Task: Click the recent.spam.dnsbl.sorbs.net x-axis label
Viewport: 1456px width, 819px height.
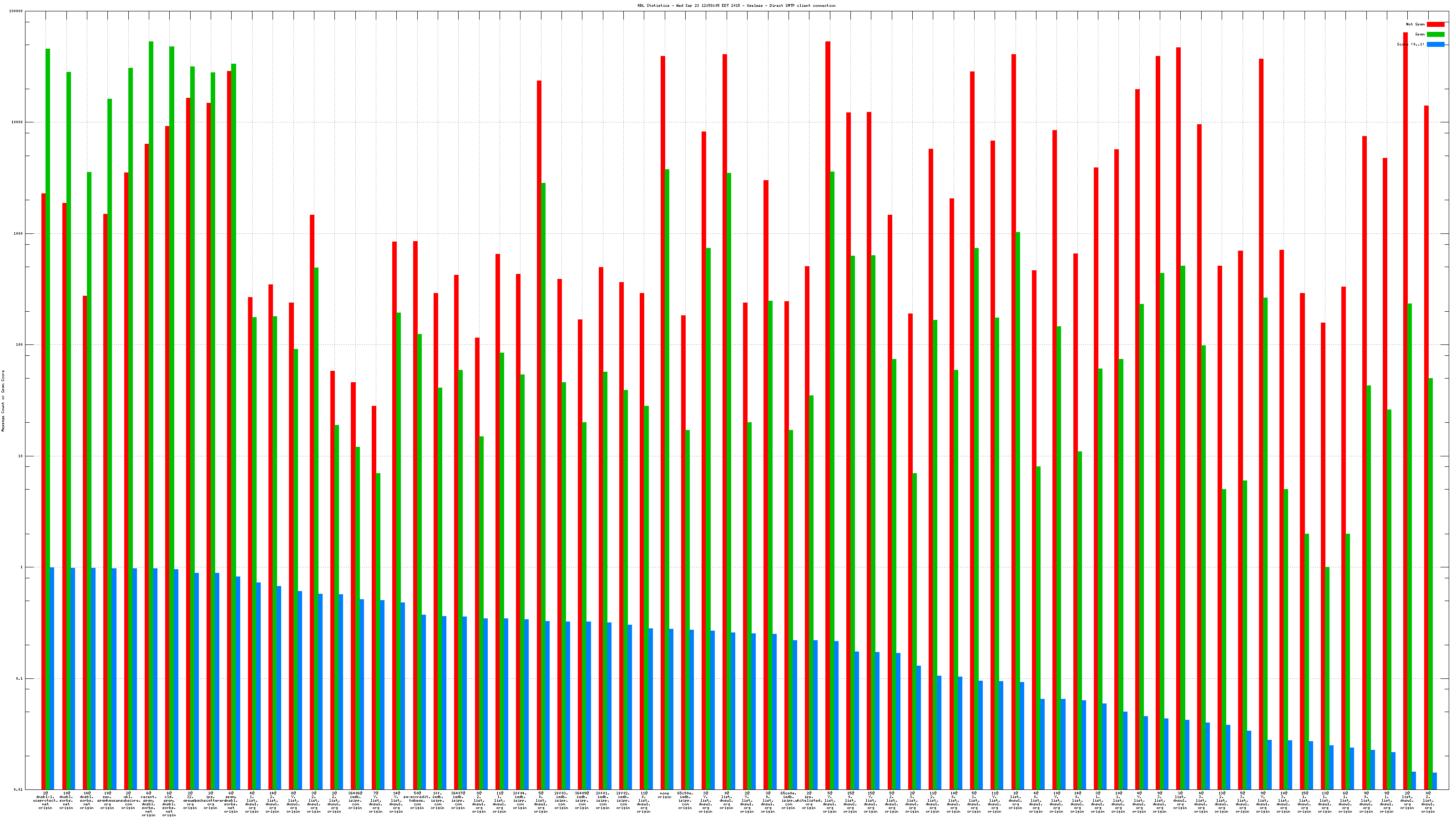Action: point(149,804)
